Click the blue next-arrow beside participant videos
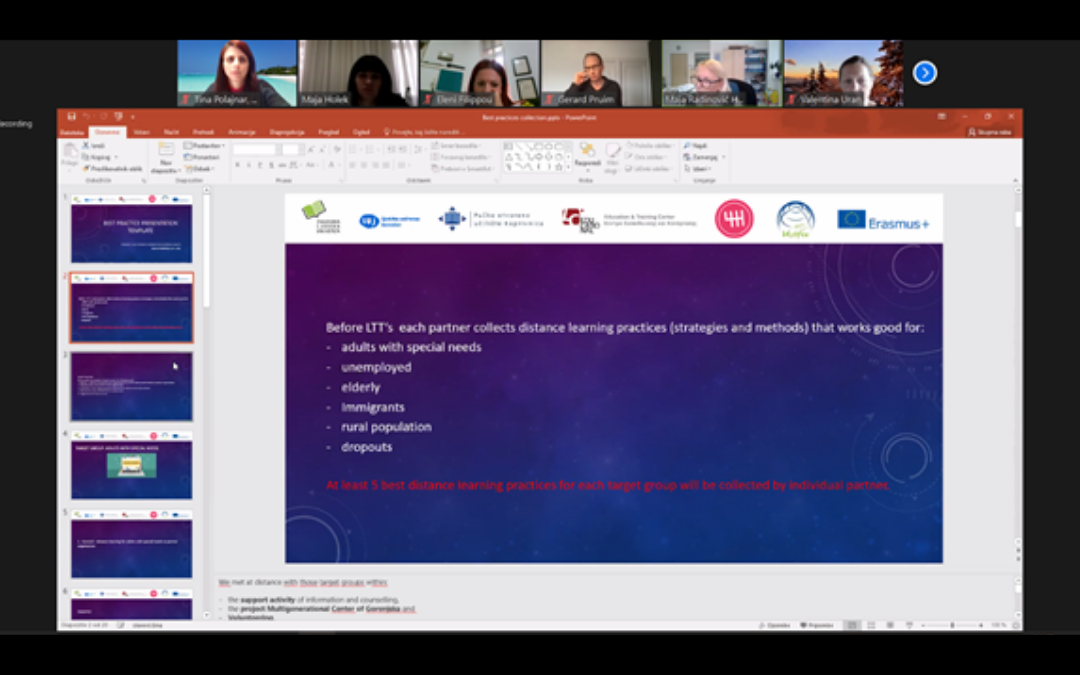Image resolution: width=1080 pixels, height=675 pixels. [925, 72]
